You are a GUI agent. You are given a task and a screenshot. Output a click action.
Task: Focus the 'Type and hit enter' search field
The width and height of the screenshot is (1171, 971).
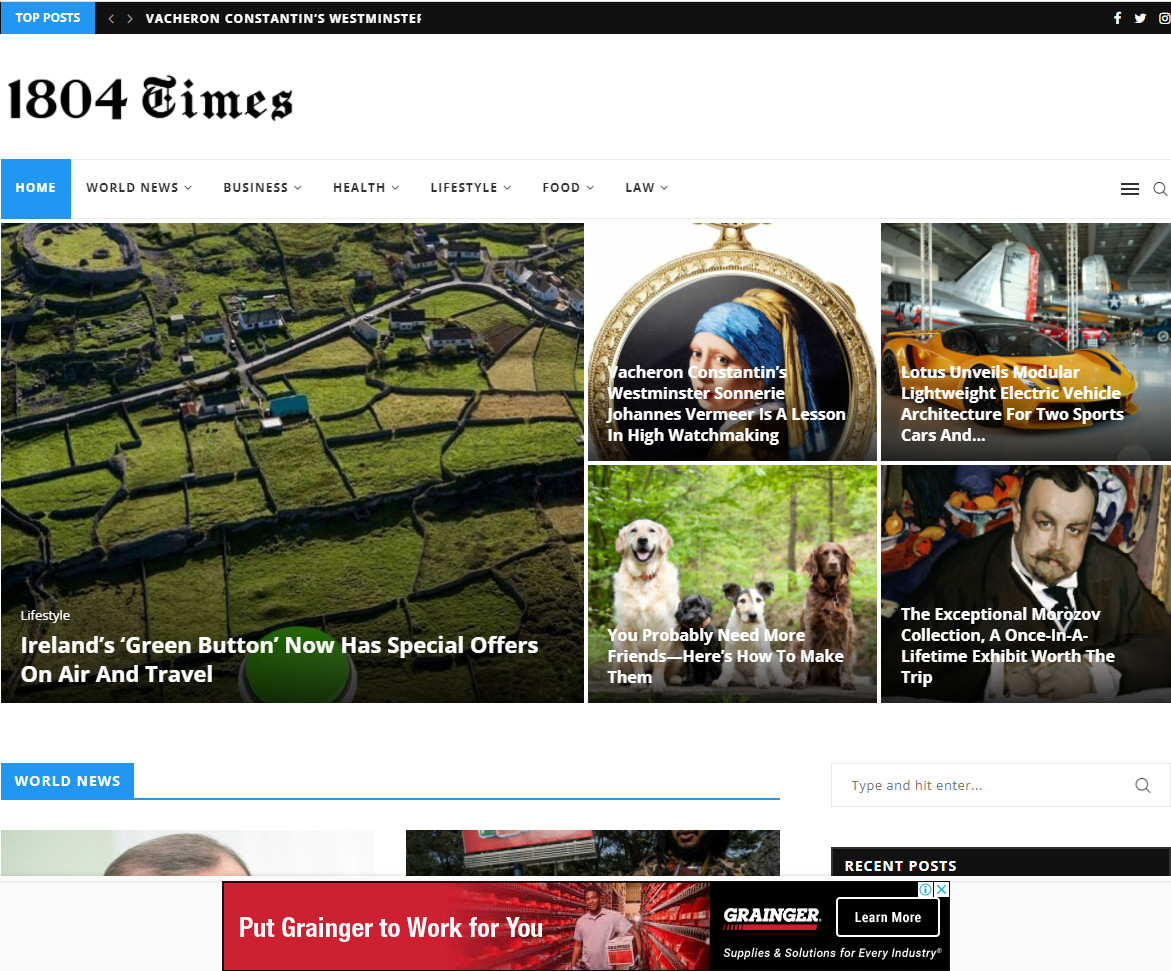[1001, 785]
